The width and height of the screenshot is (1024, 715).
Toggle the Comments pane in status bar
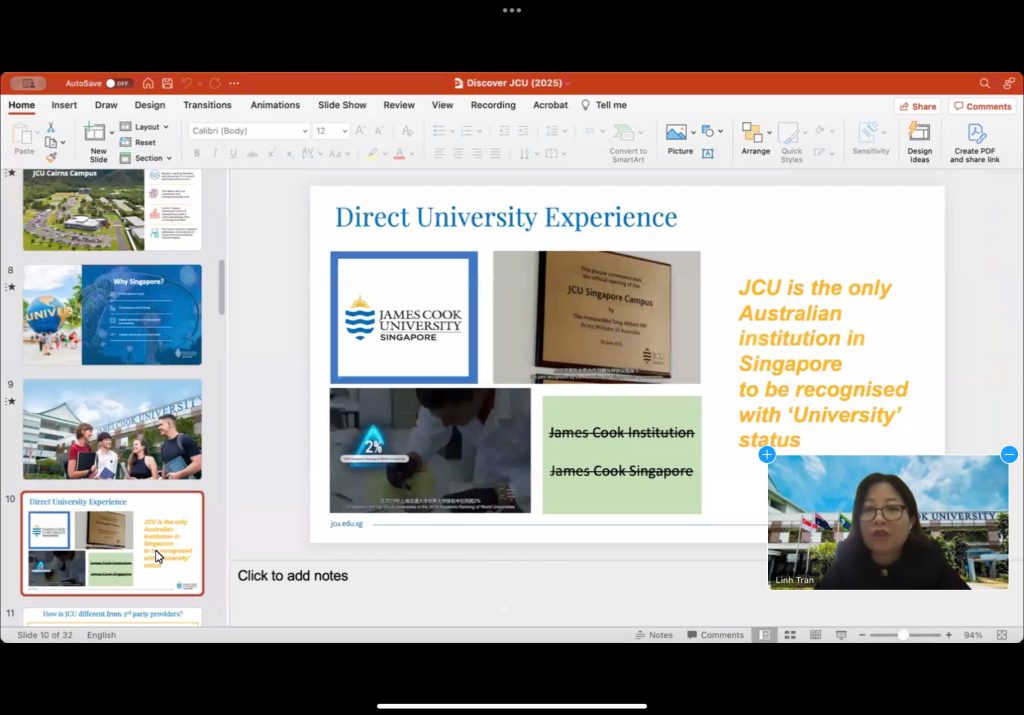[715, 635]
